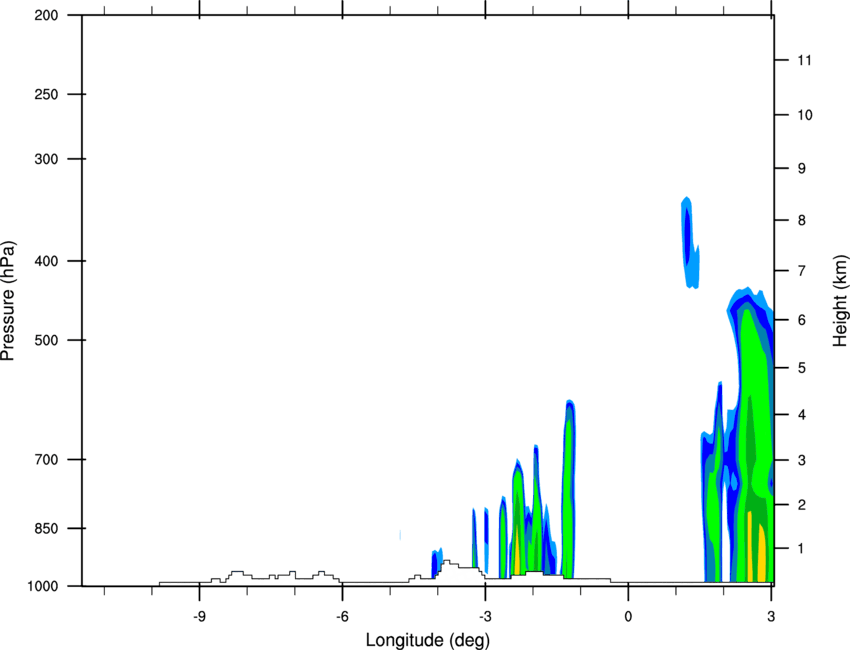Click the 'Pressure (hPa)' axis title
This screenshot has height=650, width=850.
pos(8,300)
